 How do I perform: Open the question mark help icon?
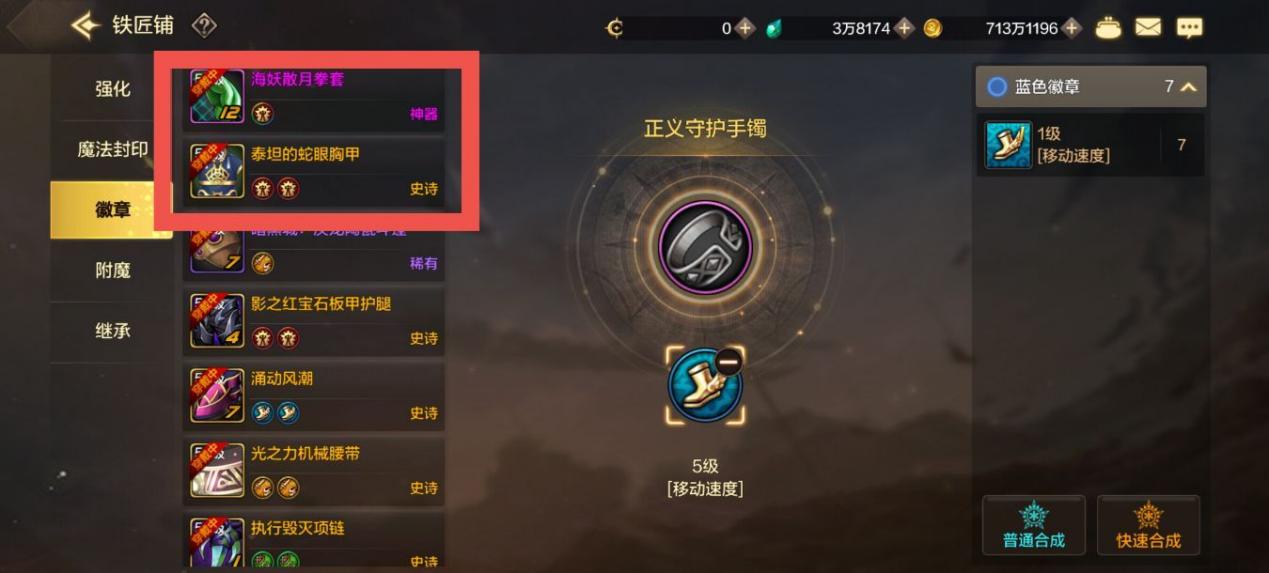pyautogui.click(x=204, y=25)
